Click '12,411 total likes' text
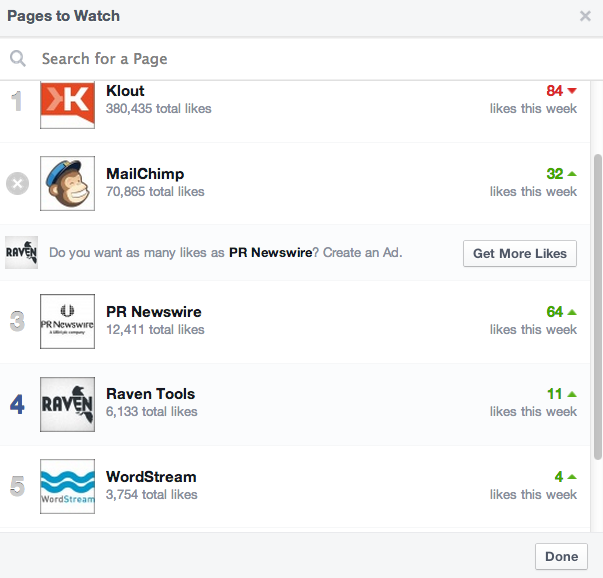The height and width of the screenshot is (578, 603). coord(155,330)
